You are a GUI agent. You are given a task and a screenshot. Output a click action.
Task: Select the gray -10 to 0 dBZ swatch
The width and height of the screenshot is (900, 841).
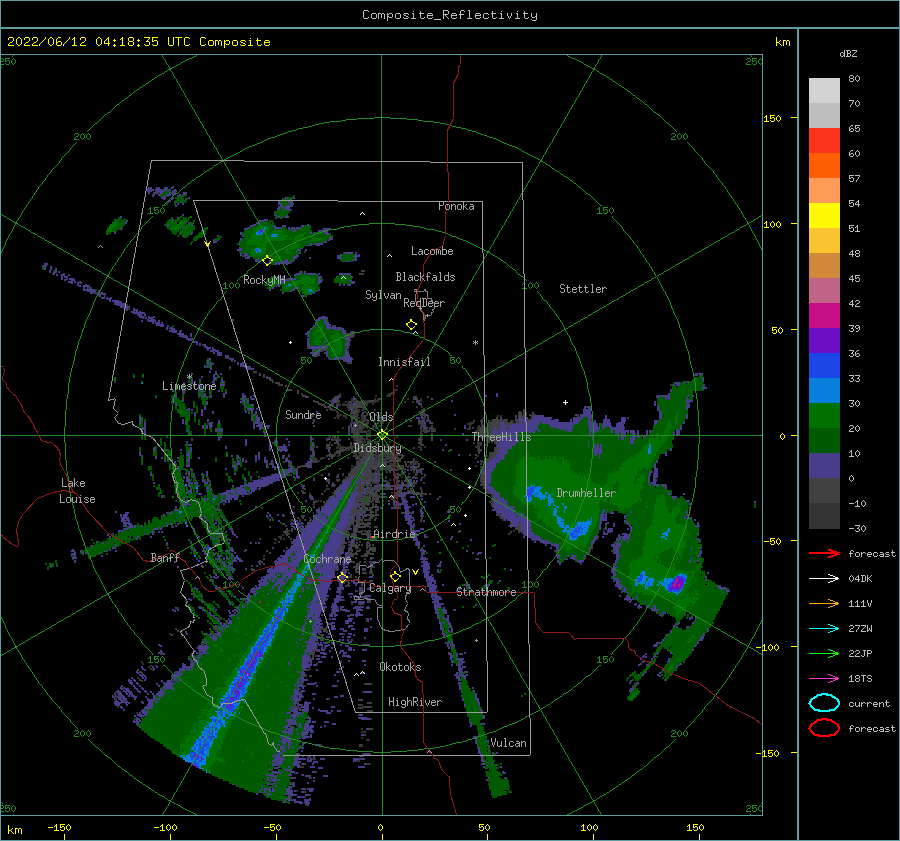[824, 490]
